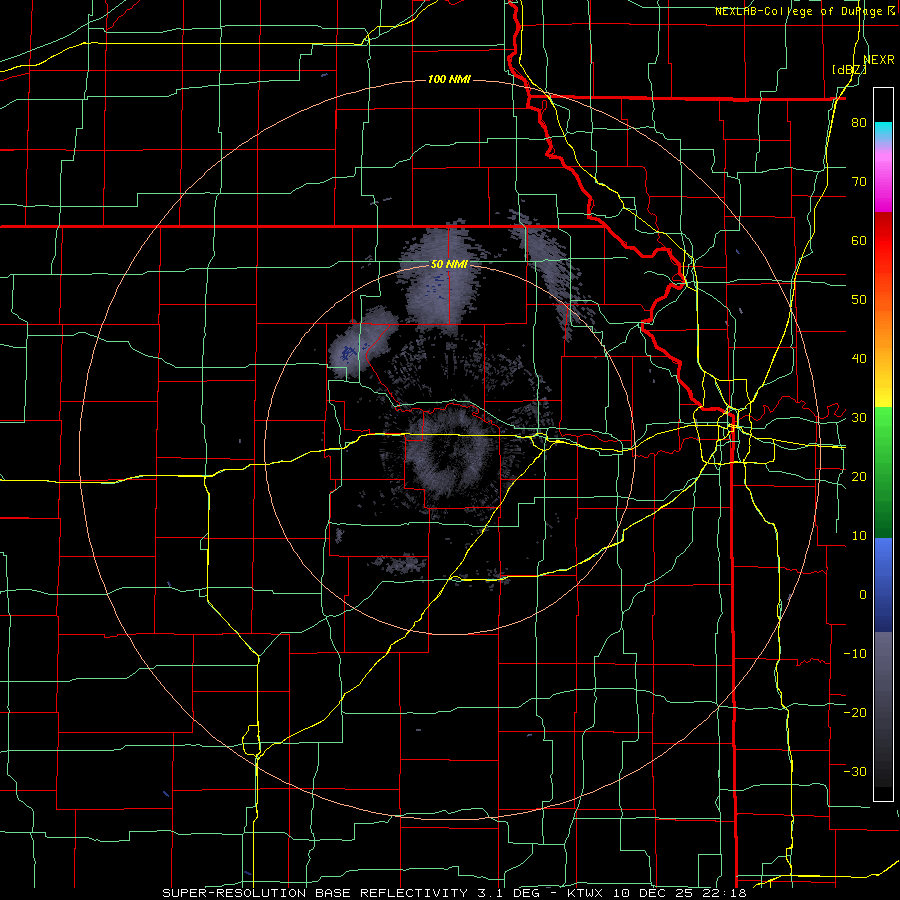Viewport: 900px width, 900px height.
Task: Click the bright green segment of color scale
Action: click(883, 428)
